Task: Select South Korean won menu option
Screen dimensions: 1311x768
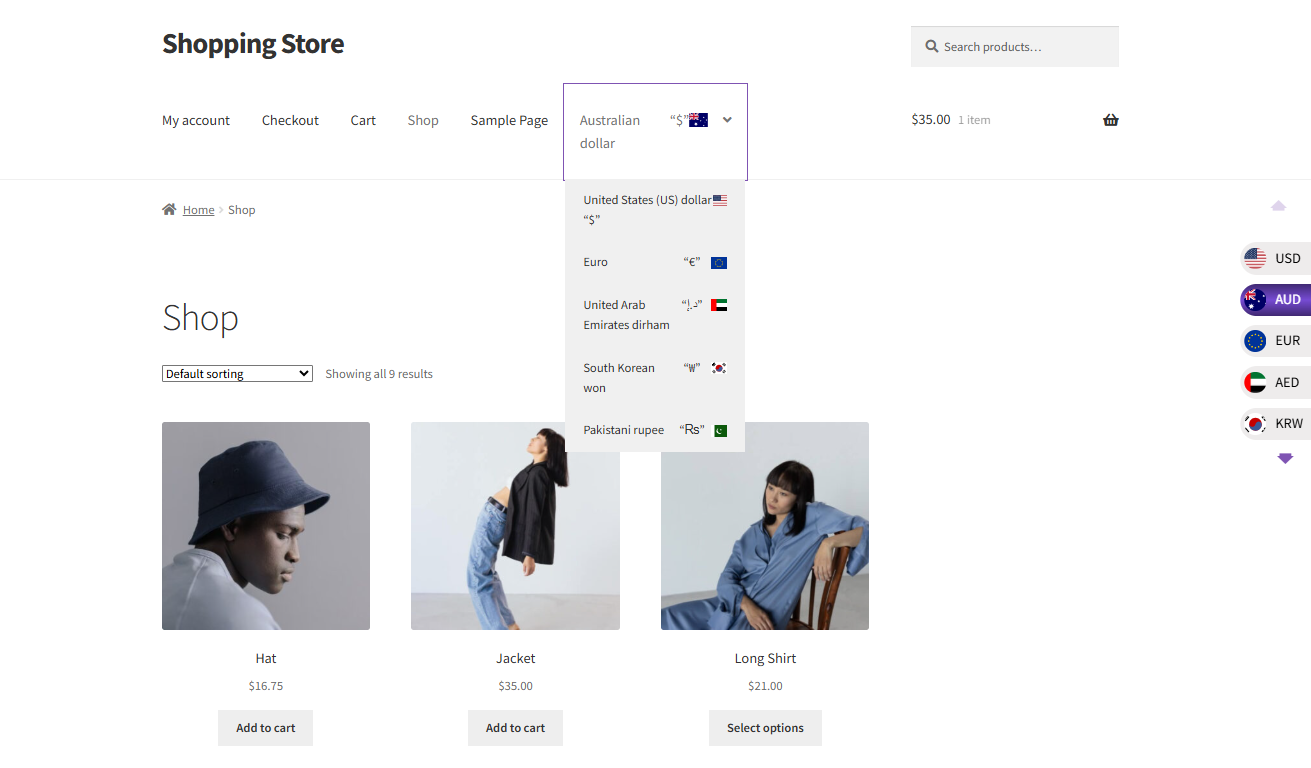Action: (x=655, y=378)
